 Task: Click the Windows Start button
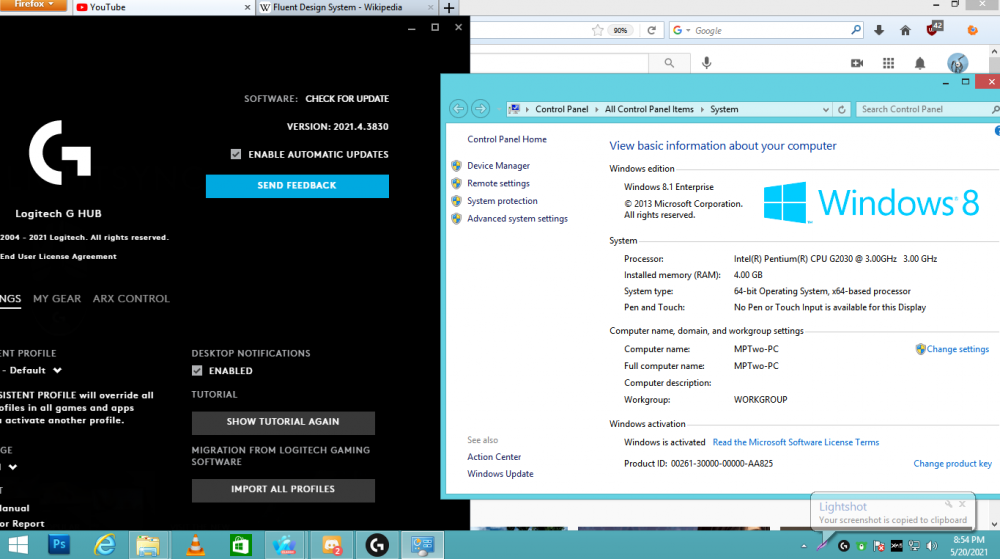(18, 545)
